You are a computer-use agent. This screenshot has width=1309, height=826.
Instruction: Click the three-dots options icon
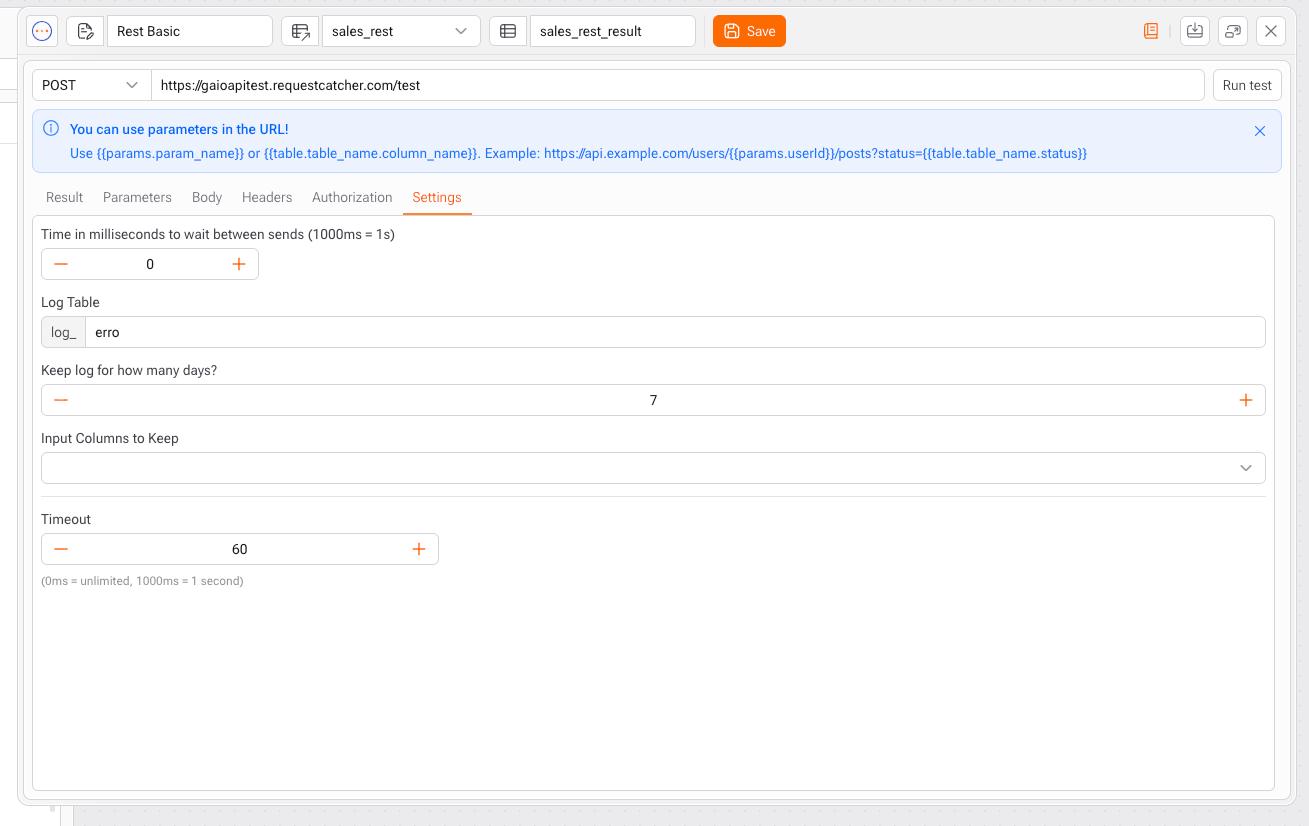pyautogui.click(x=42, y=31)
